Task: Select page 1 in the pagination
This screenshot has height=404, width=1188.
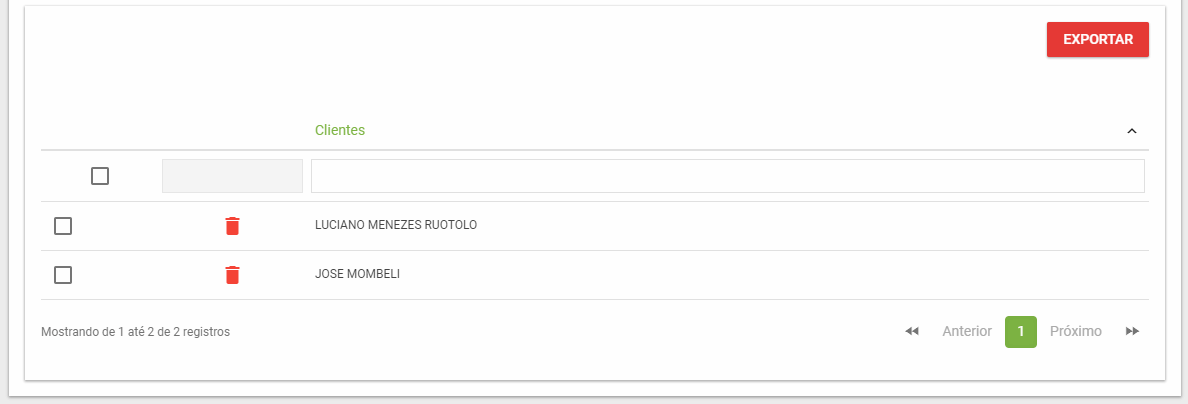Action: coord(1021,331)
